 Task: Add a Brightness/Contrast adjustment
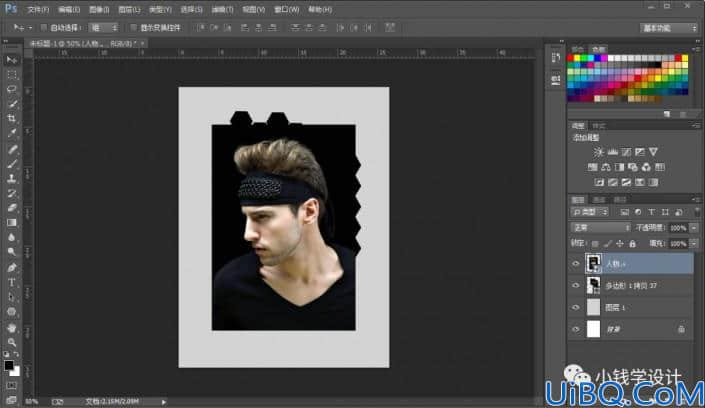[x=598, y=152]
